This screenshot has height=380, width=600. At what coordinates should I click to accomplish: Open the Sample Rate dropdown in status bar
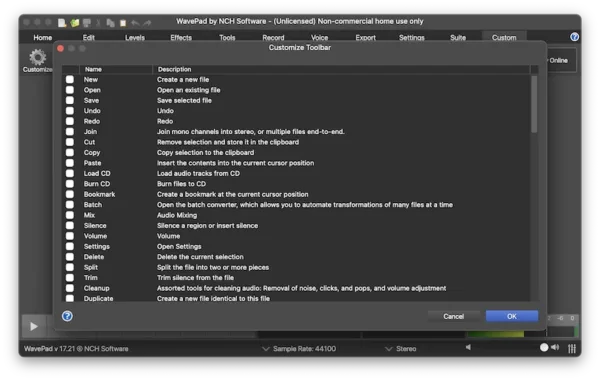(x=299, y=349)
